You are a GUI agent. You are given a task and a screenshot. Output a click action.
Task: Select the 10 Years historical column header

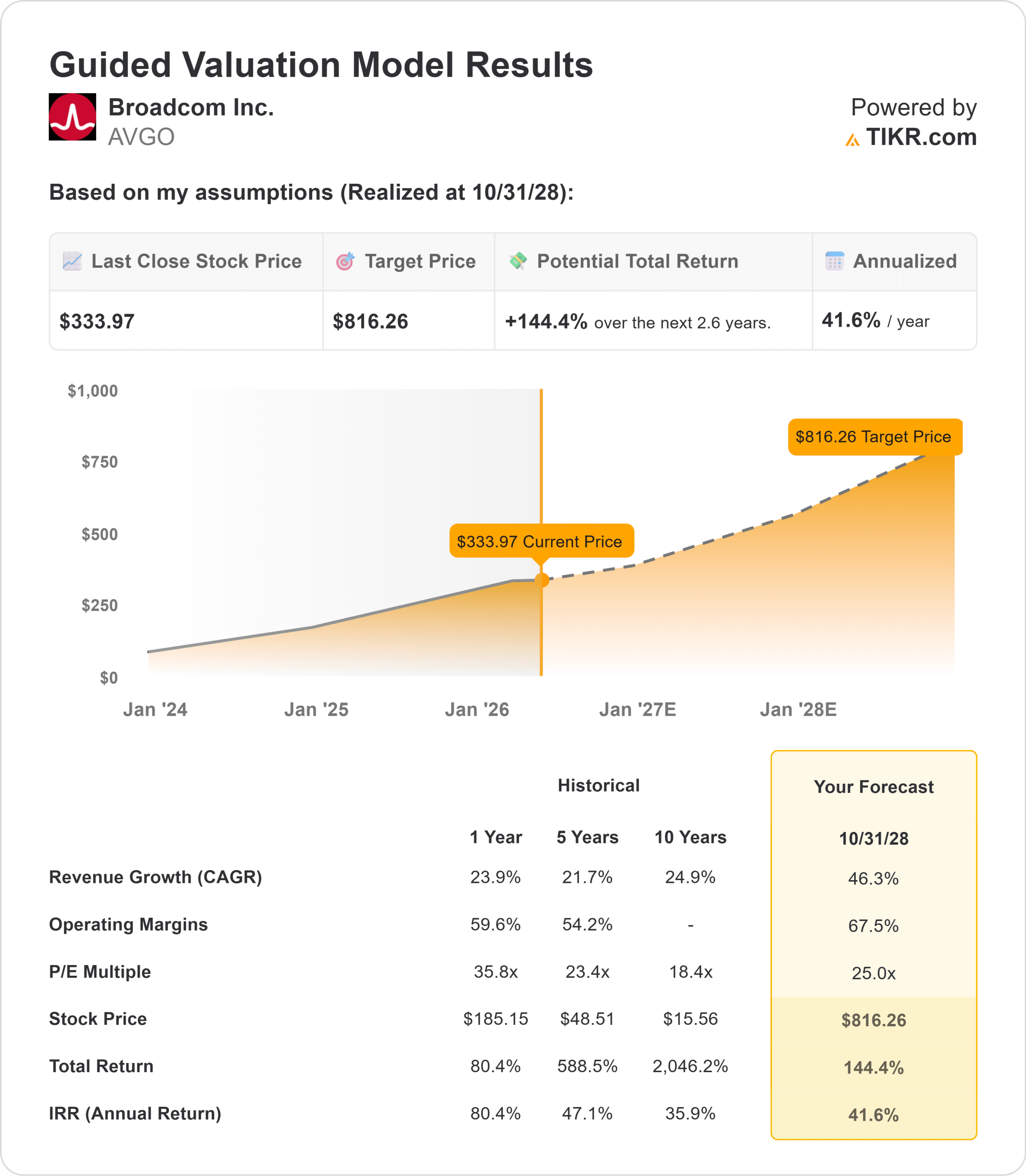click(691, 837)
